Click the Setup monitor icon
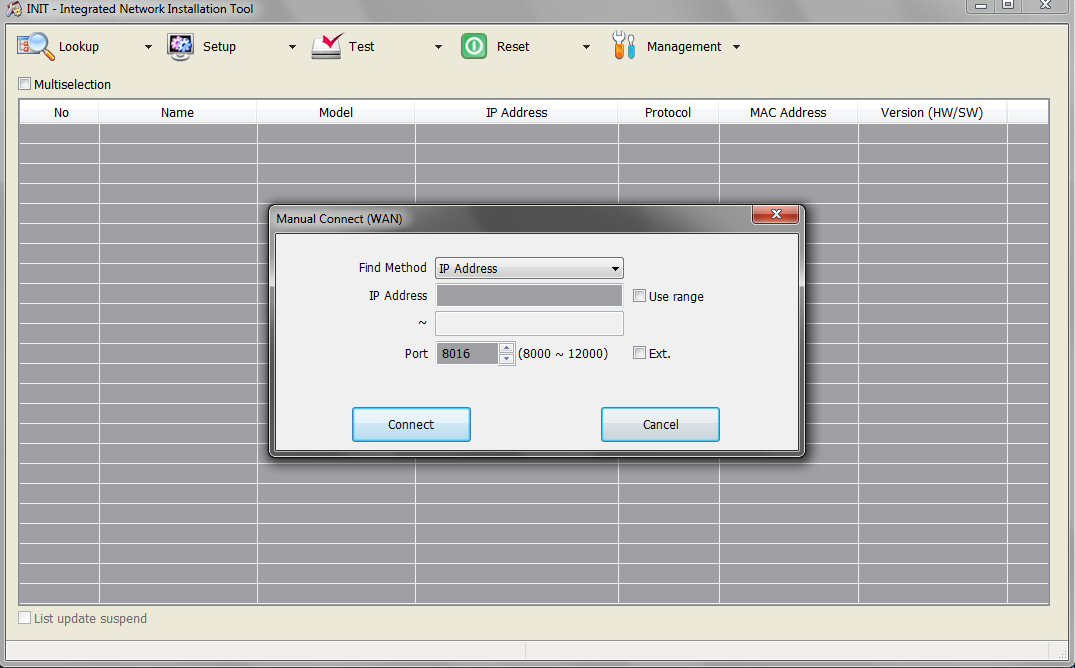Viewport: 1075px width, 668px height. [x=180, y=47]
